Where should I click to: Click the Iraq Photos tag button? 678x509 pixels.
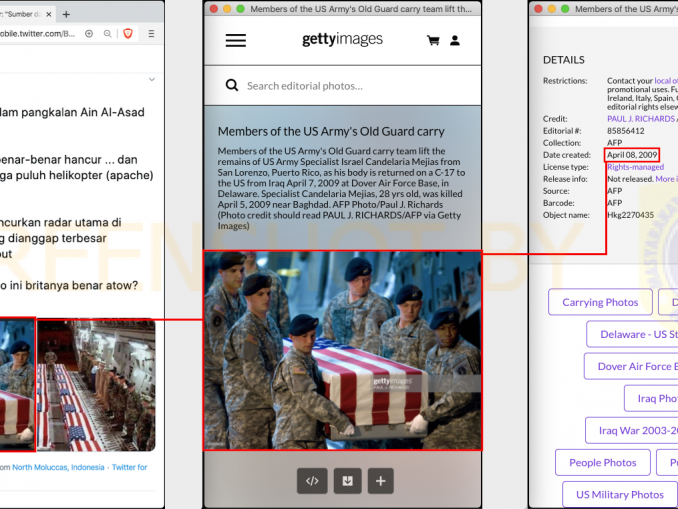click(651, 398)
